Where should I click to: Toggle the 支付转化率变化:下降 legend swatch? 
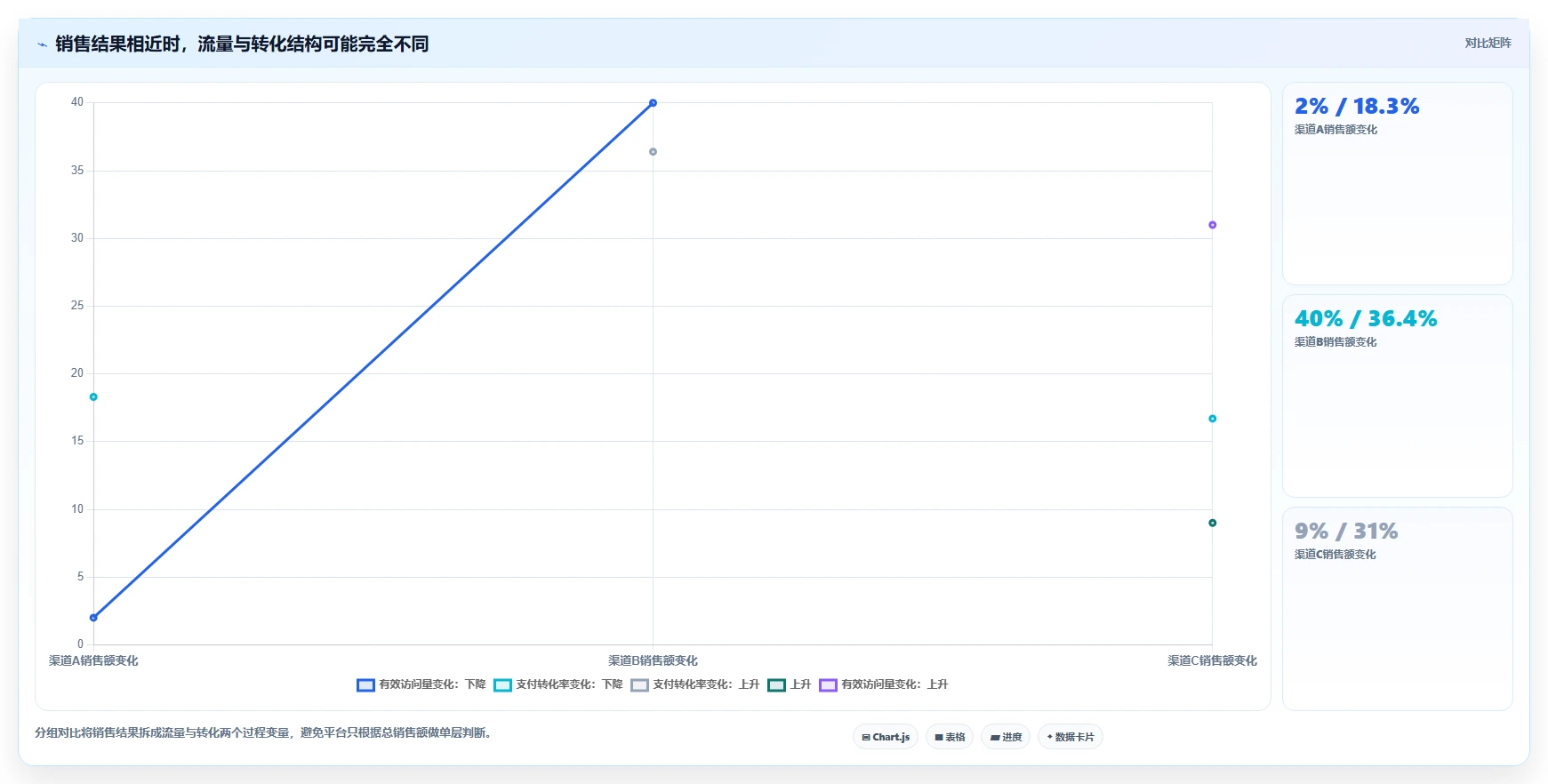point(502,685)
